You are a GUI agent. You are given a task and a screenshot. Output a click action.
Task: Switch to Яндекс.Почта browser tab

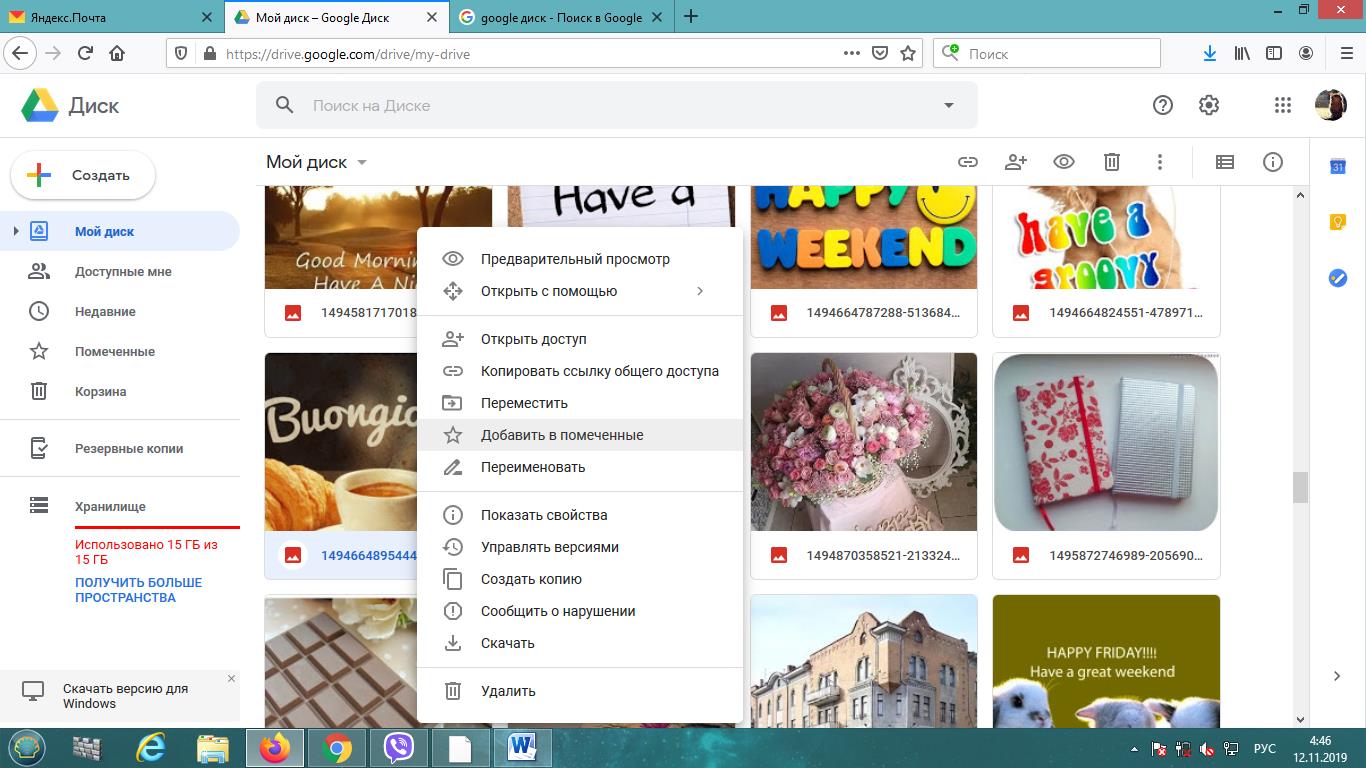[112, 17]
